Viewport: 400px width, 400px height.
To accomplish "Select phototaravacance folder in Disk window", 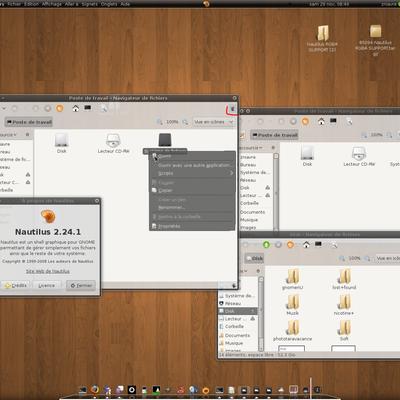I will (292, 330).
